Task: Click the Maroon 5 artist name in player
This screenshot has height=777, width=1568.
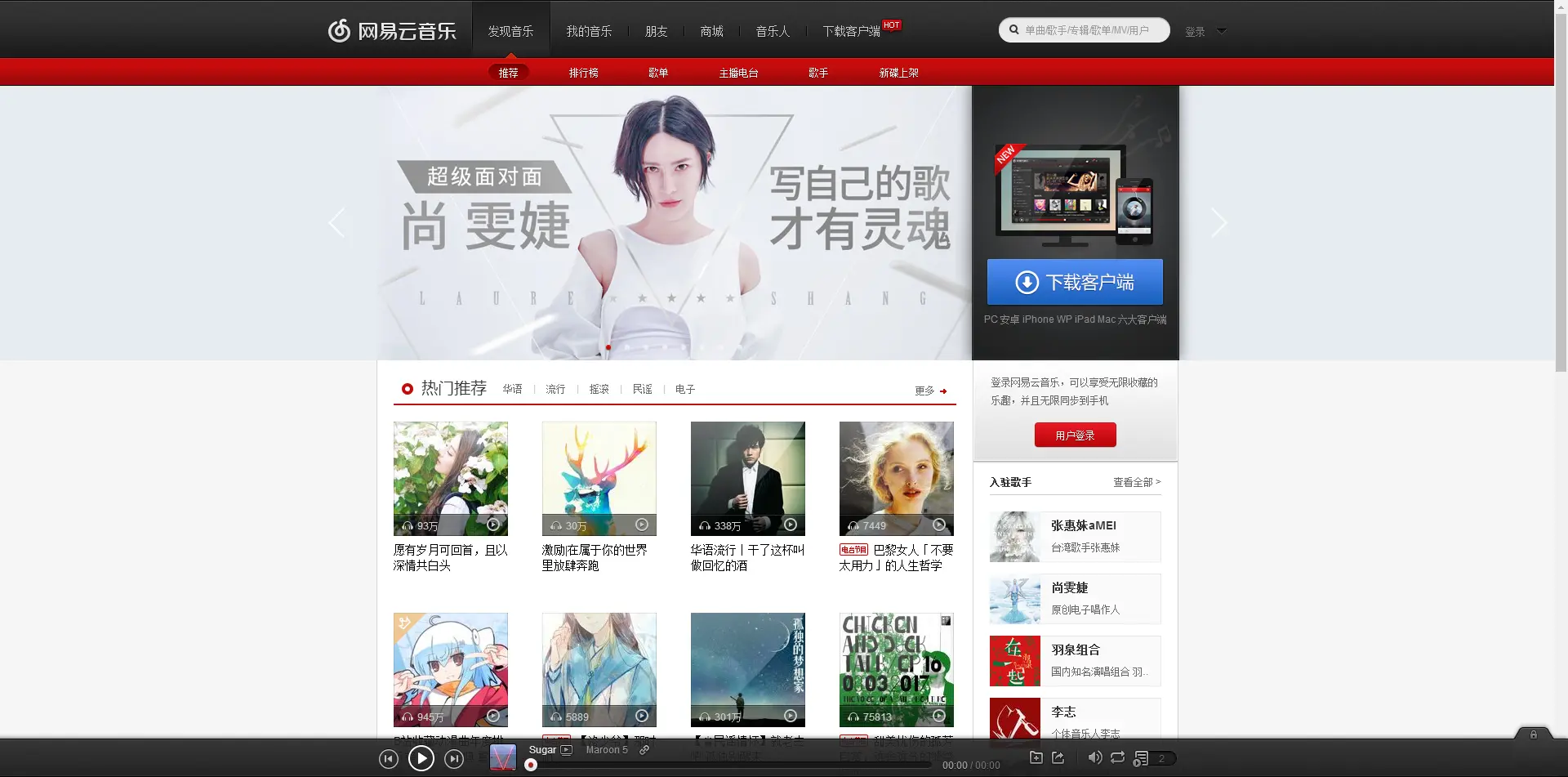Action: coord(607,750)
